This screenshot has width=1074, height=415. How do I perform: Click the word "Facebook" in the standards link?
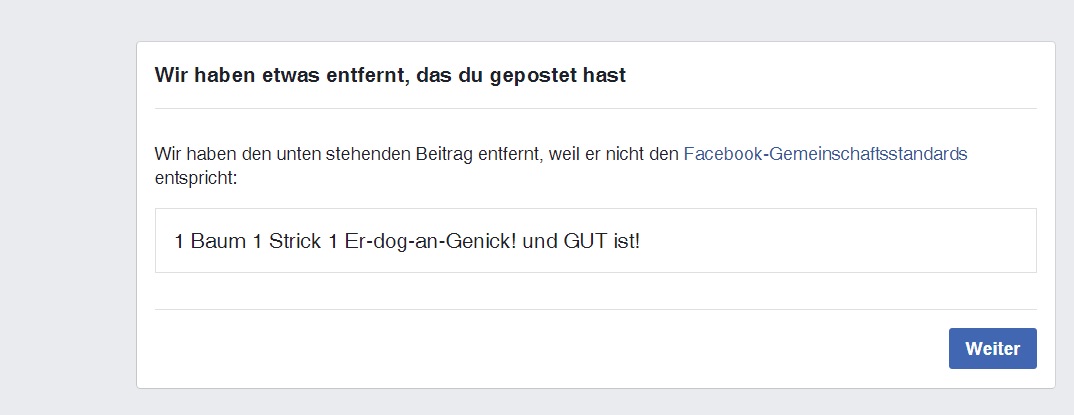[x=722, y=155]
